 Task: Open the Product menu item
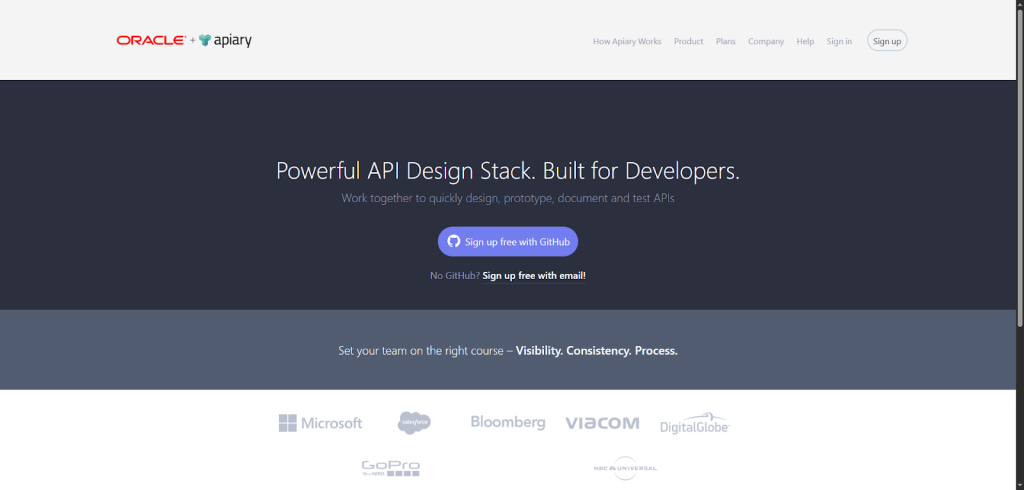pyautogui.click(x=688, y=41)
